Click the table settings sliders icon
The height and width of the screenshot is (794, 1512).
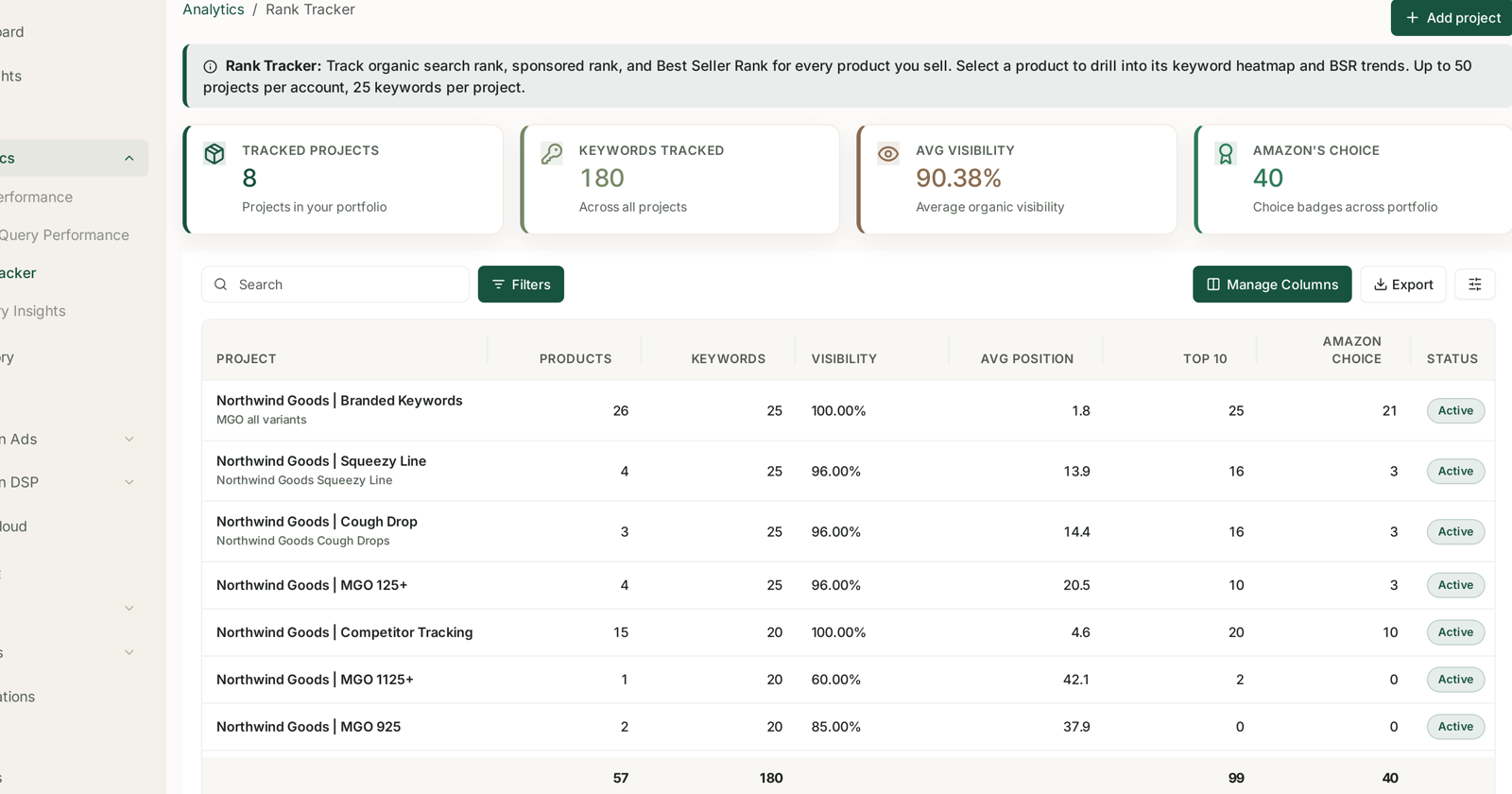[1474, 285]
